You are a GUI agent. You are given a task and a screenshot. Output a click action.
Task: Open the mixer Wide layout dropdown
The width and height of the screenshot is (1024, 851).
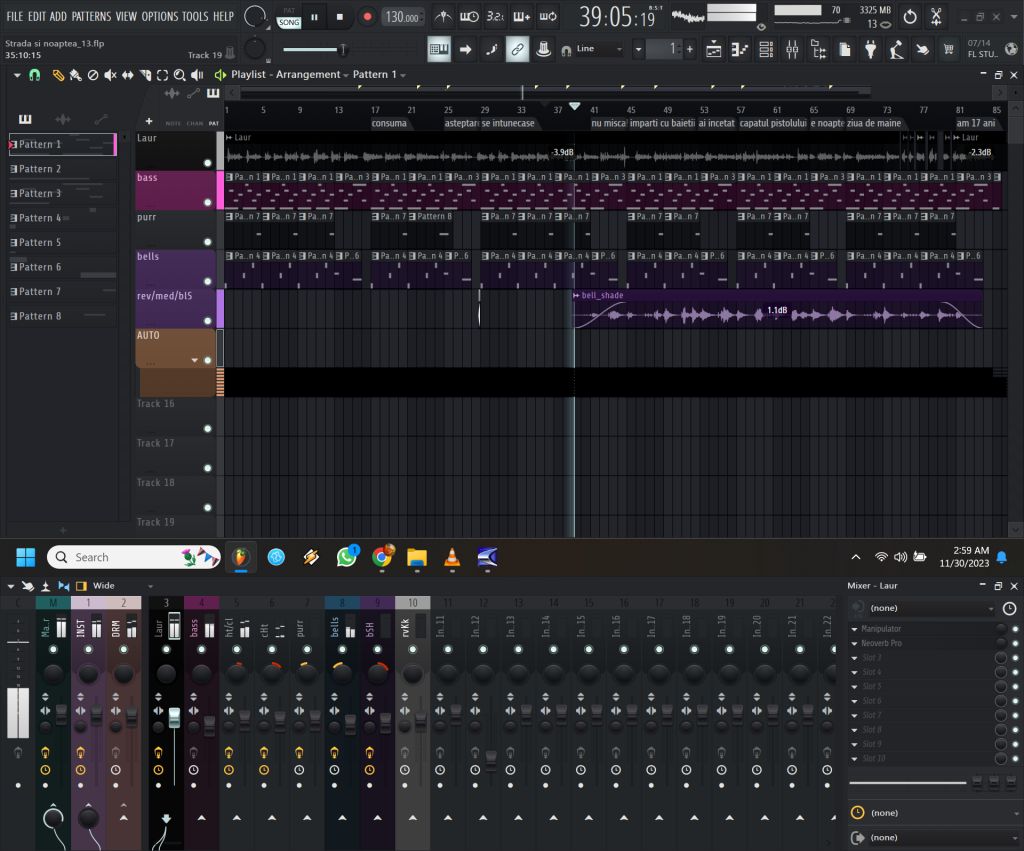(x=118, y=586)
